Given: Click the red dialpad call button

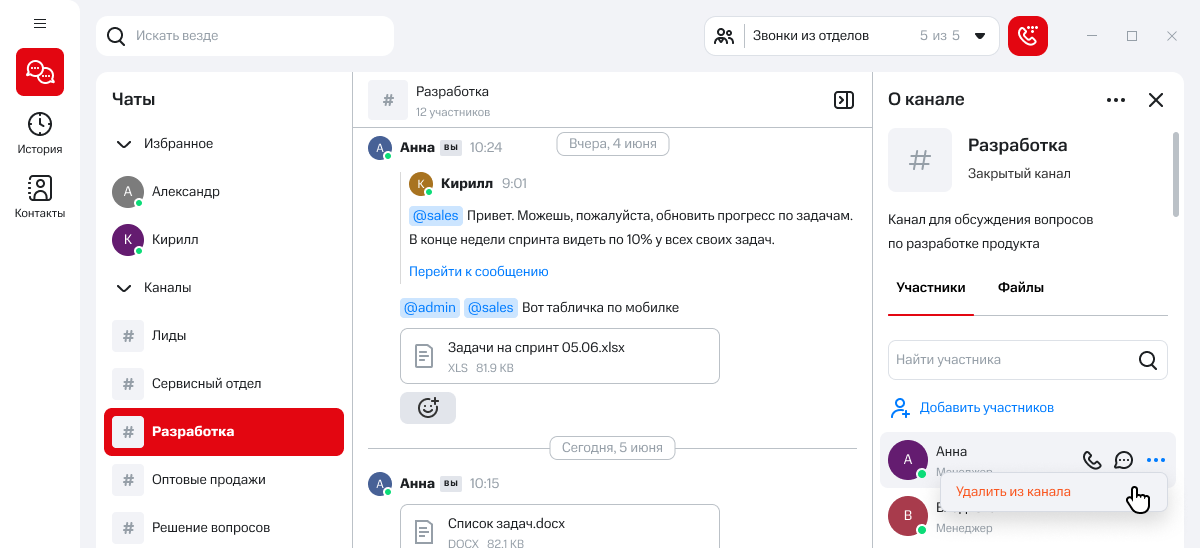Looking at the screenshot, I should click(1028, 36).
